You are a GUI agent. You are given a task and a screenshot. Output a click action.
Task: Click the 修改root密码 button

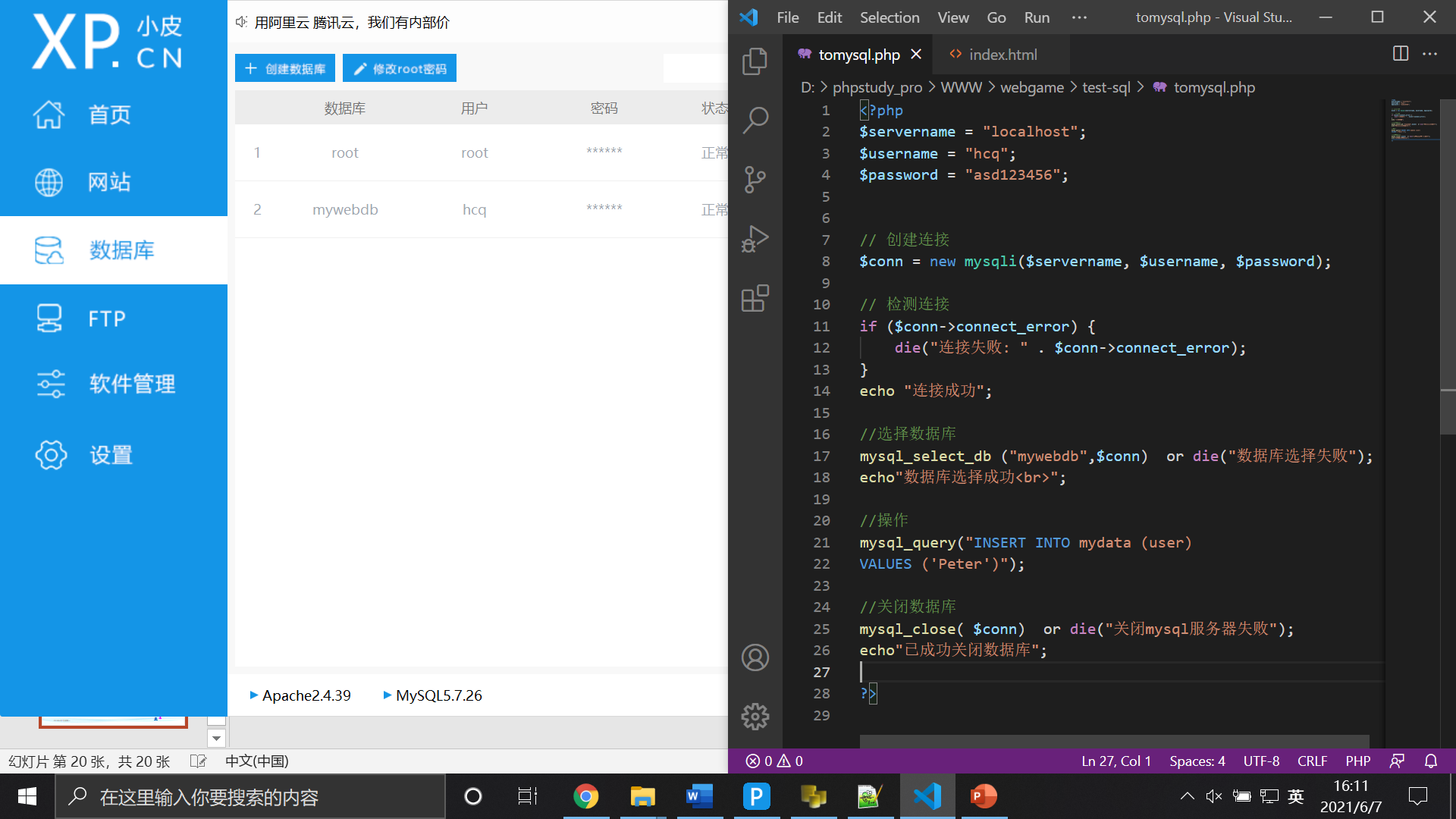click(400, 68)
